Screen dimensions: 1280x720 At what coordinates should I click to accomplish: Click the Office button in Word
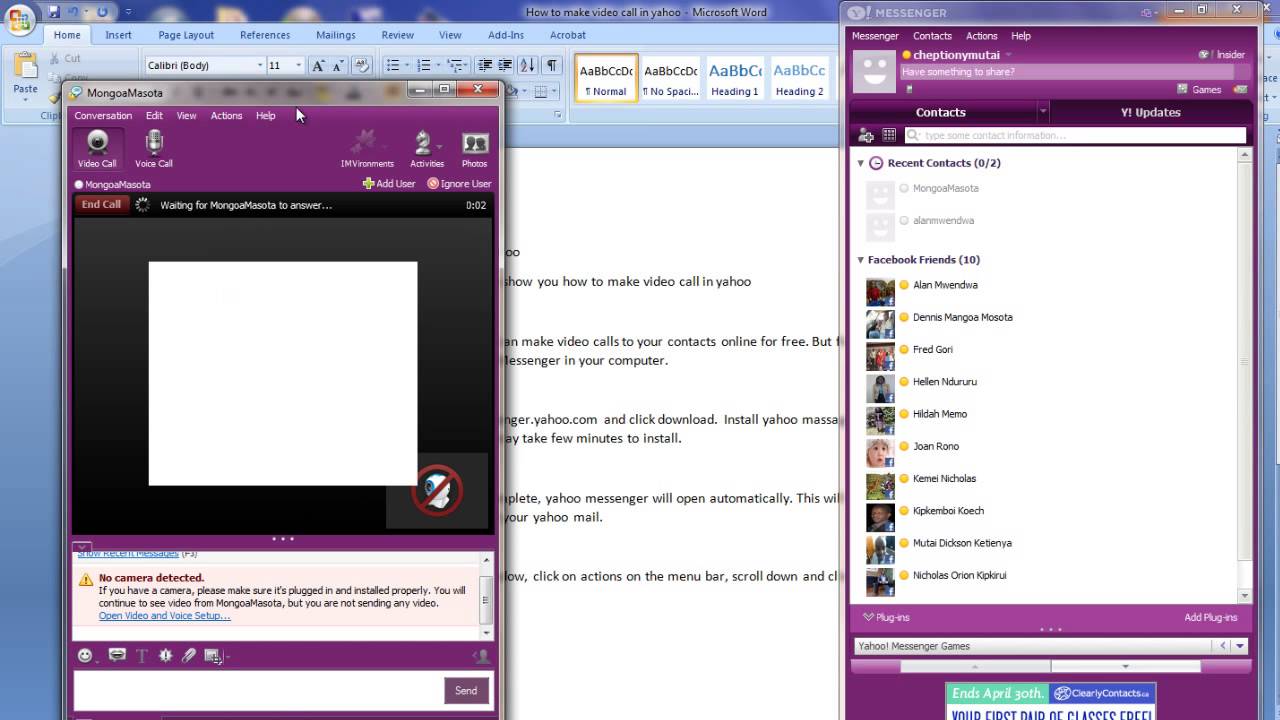click(x=19, y=19)
